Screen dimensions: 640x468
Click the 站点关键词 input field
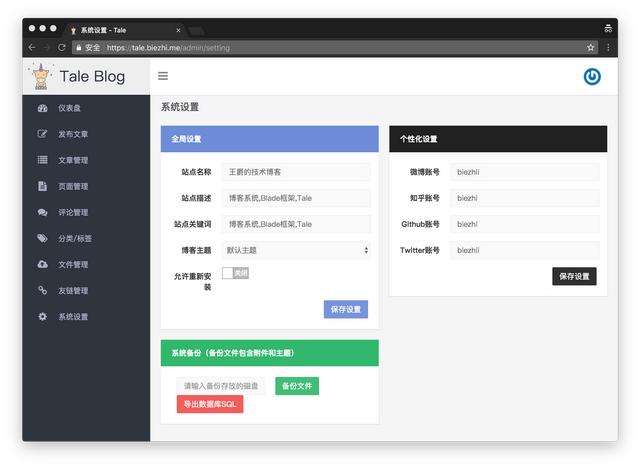coord(296,224)
